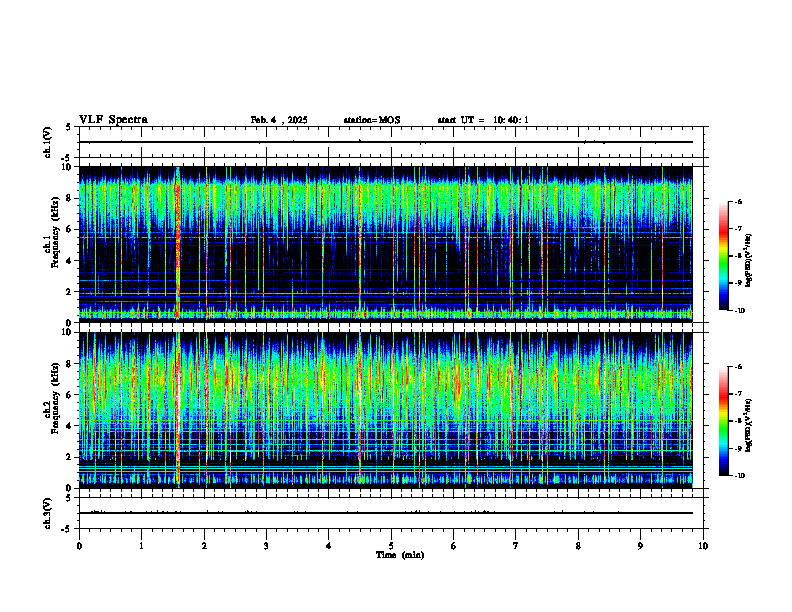The image size is (792, 612).
Task: Click the date label "Feb. 4 , 2025"
Action: tap(279, 120)
